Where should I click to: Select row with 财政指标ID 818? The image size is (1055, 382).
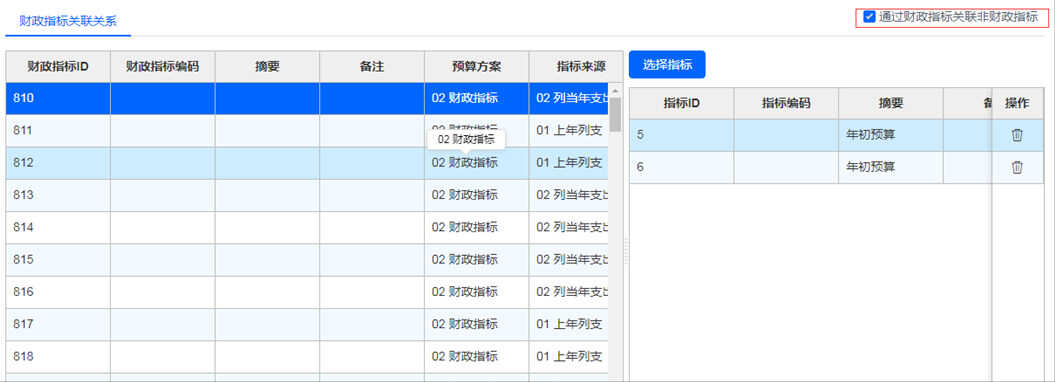[x=307, y=356]
